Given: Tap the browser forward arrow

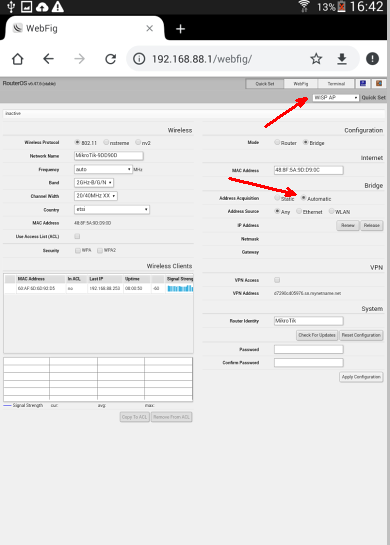Looking at the screenshot, I should 80,59.
